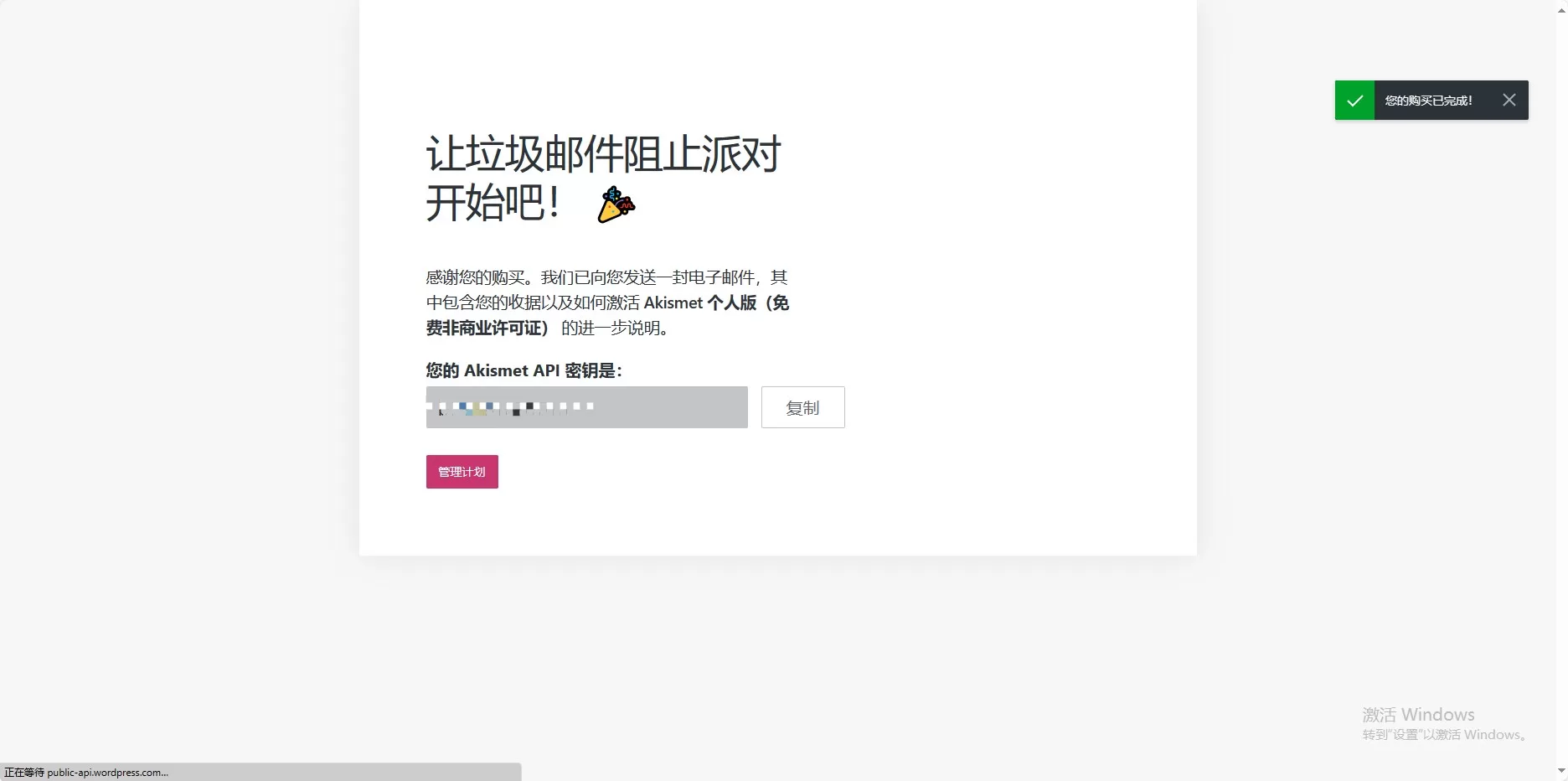Click the 您的 Akismet API 密钥是 label
This screenshot has height=781, width=1568.
(524, 370)
